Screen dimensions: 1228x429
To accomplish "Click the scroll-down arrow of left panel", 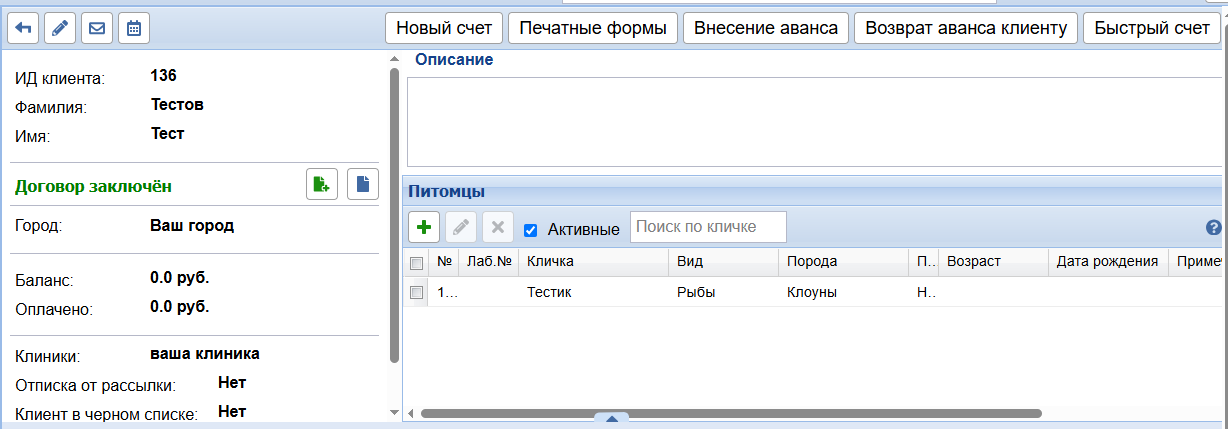I will point(394,412).
